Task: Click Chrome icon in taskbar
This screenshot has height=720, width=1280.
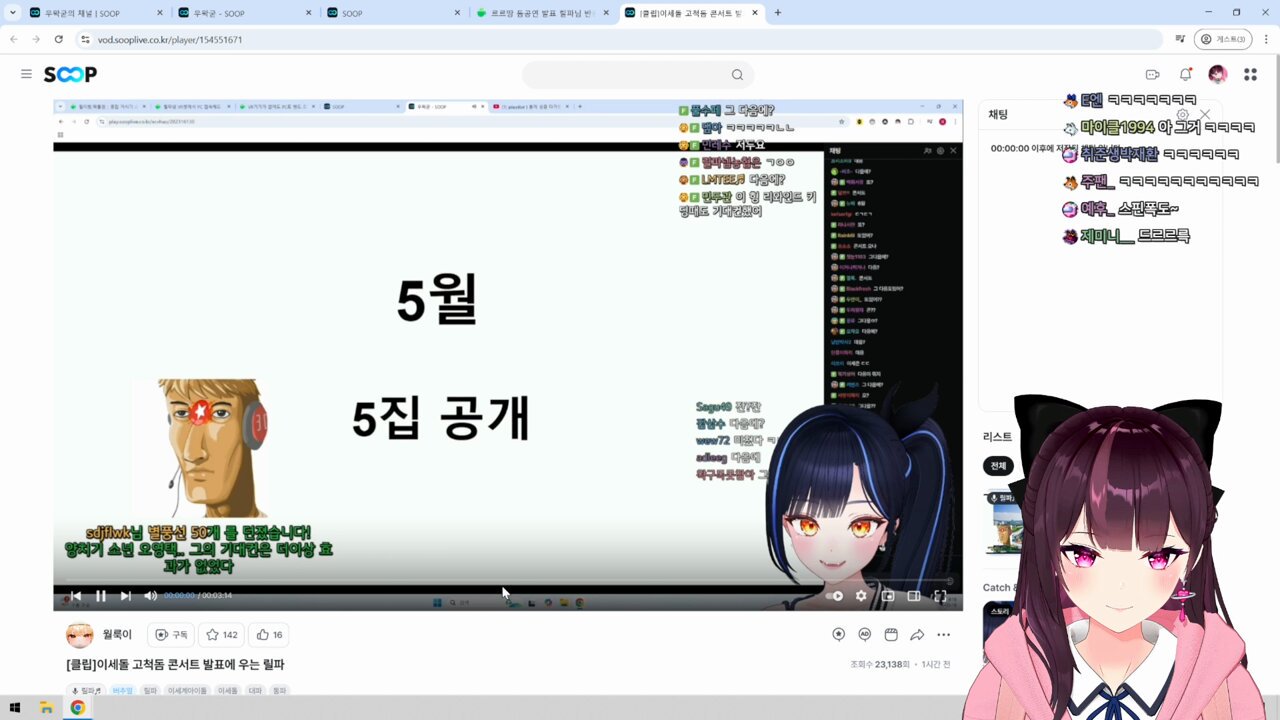Action: (77, 708)
